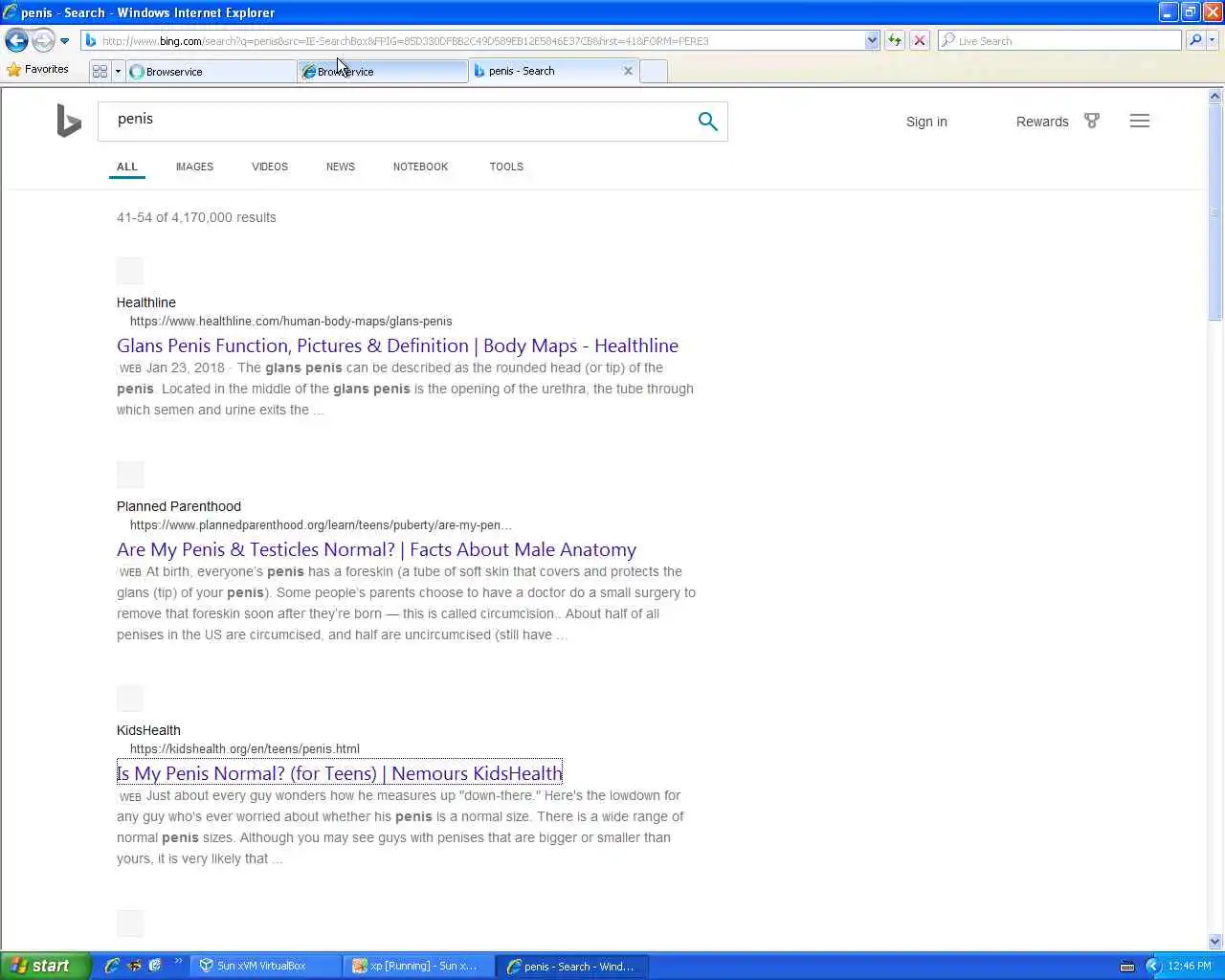The width and height of the screenshot is (1225, 980).
Task: Click Sign in link
Action: [926, 122]
